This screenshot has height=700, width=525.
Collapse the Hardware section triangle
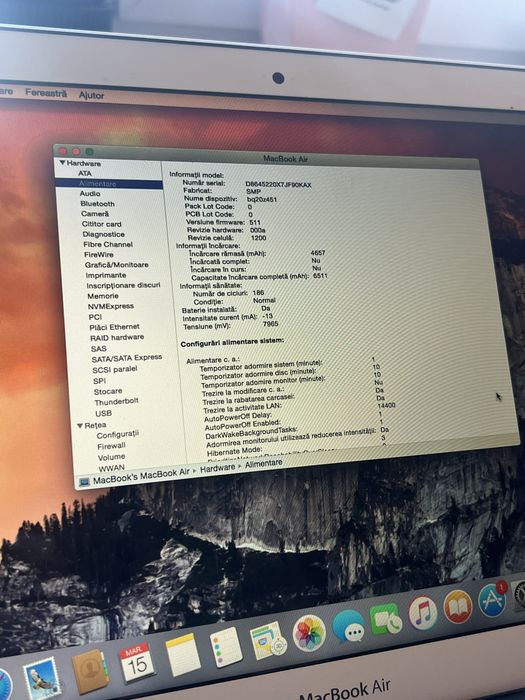pyautogui.click(x=62, y=163)
